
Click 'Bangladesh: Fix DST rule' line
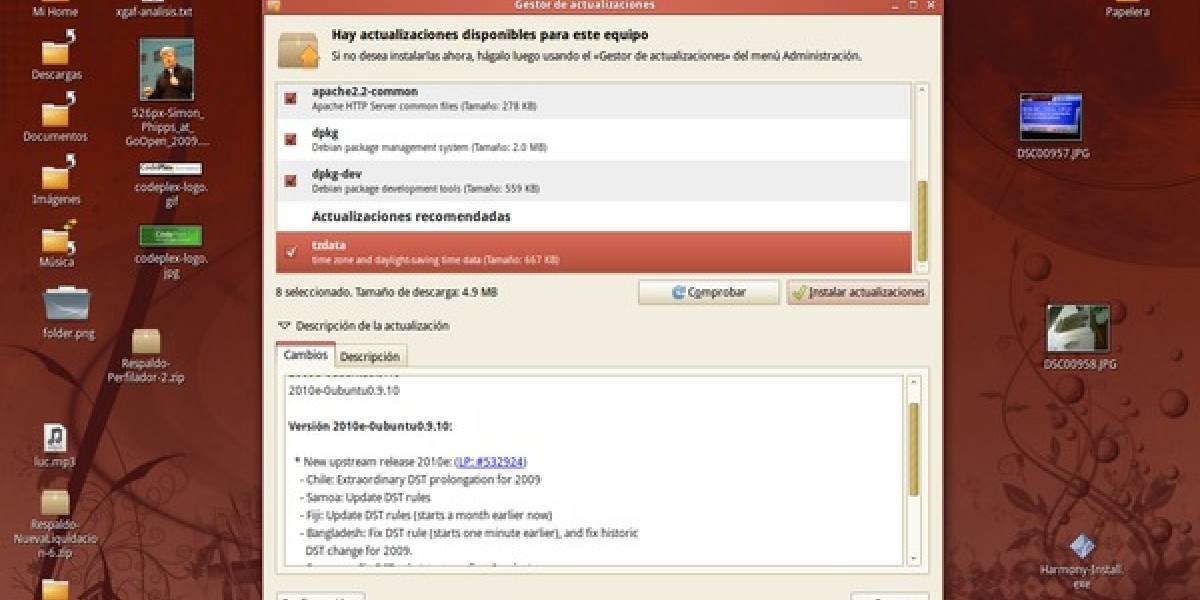pos(468,533)
